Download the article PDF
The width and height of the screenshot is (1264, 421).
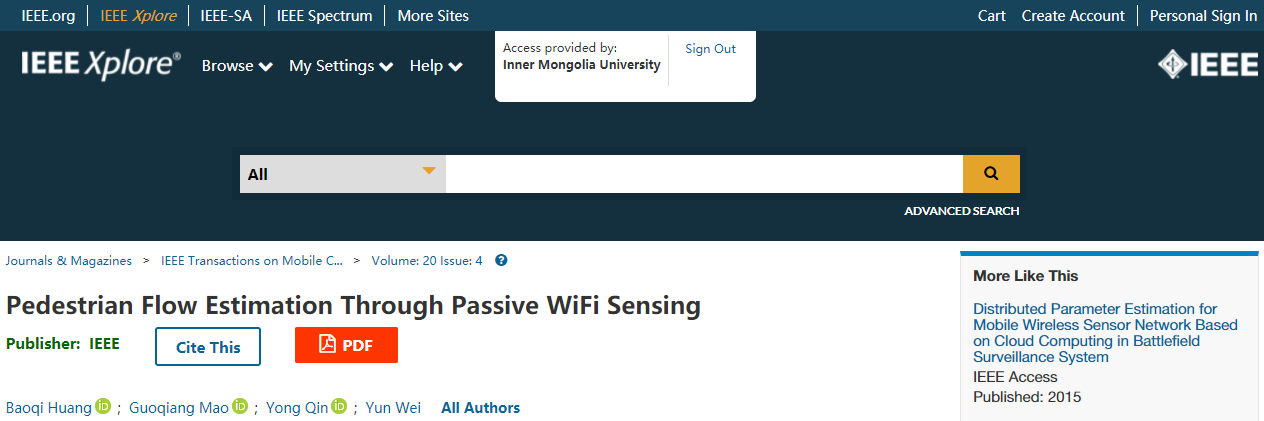click(x=346, y=345)
